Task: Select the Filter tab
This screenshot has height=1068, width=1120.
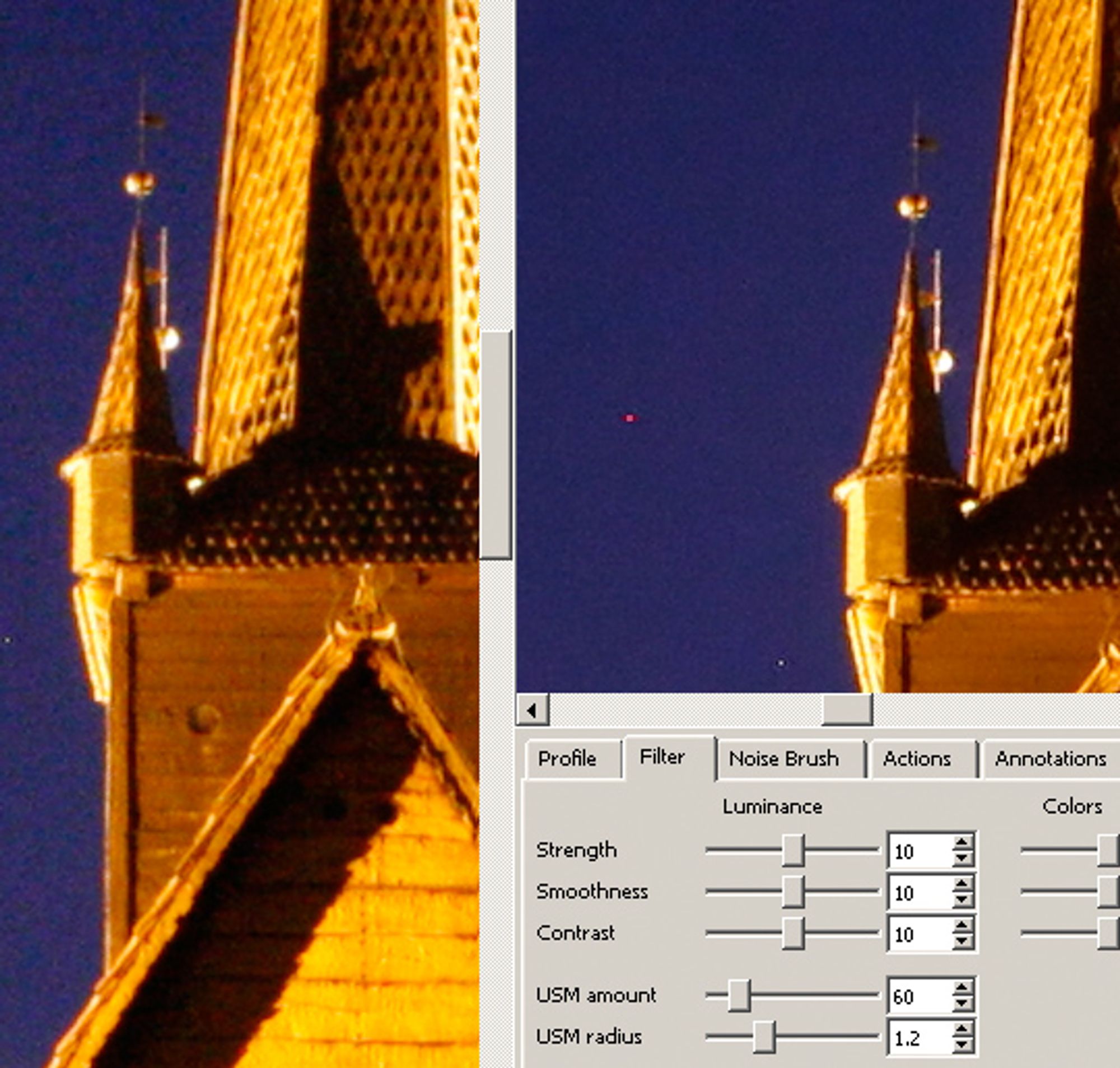Action: click(x=669, y=757)
